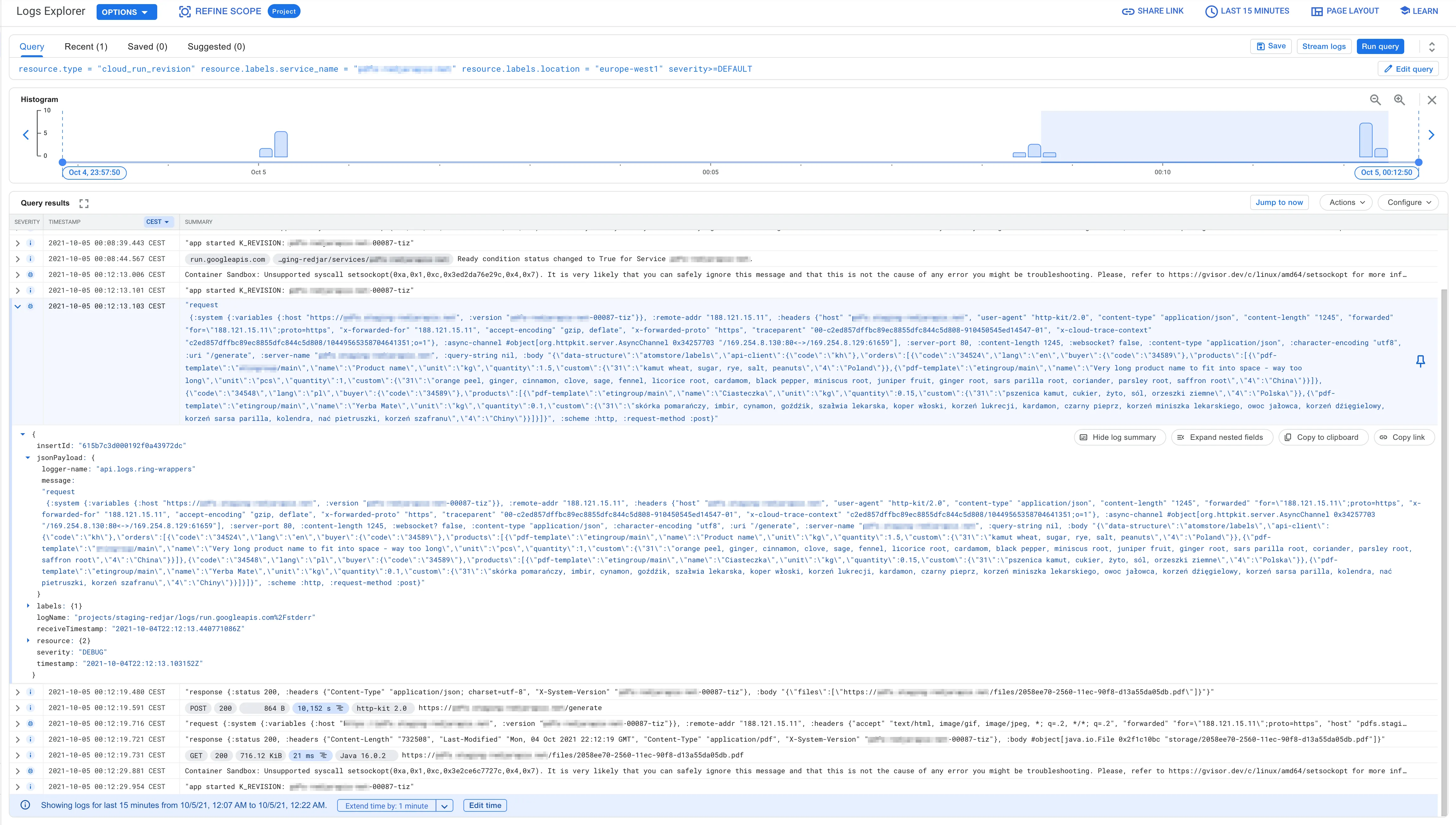Open the Configure dropdown
The width and height of the screenshot is (1456, 825).
pyautogui.click(x=1408, y=202)
